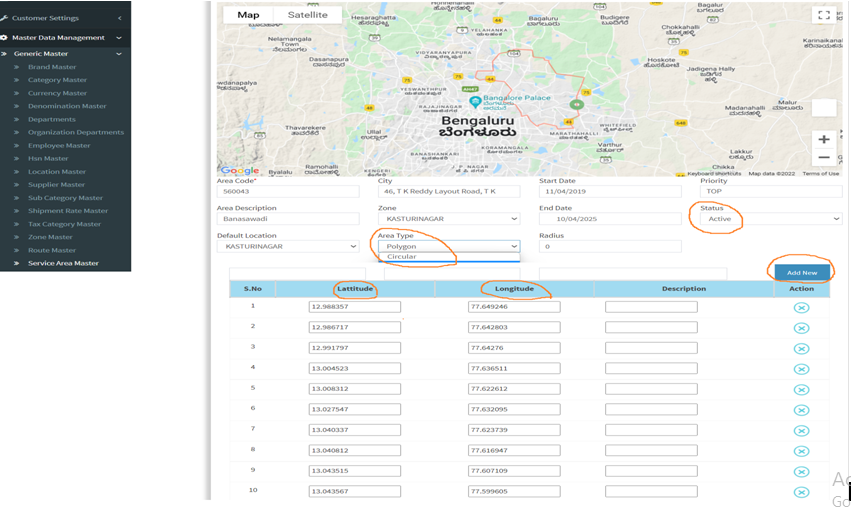This screenshot has height=511, width=851.
Task: Click the latitude field with 12.988357
Action: pyautogui.click(x=355, y=306)
